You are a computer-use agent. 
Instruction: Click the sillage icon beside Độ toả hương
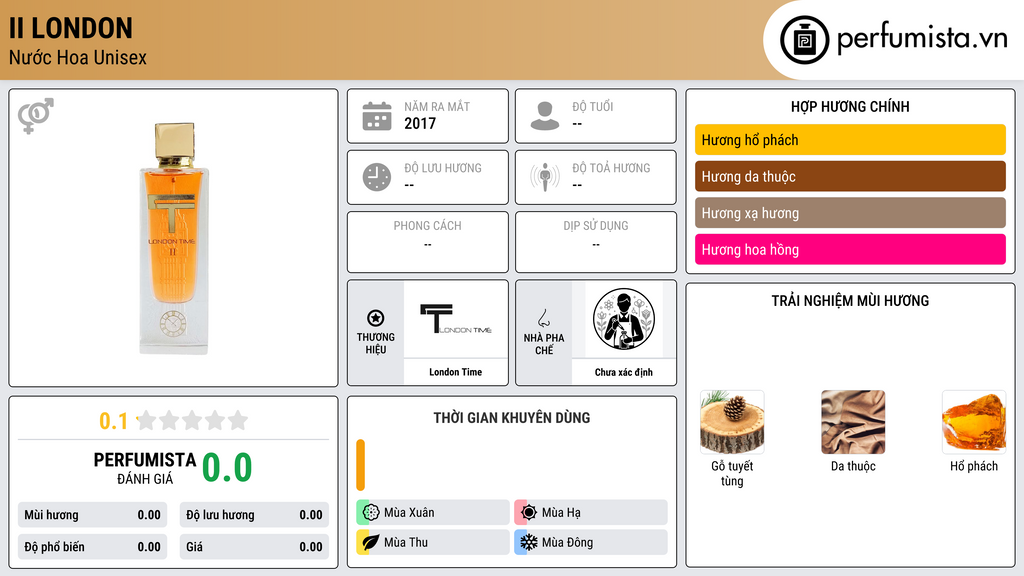tap(545, 177)
